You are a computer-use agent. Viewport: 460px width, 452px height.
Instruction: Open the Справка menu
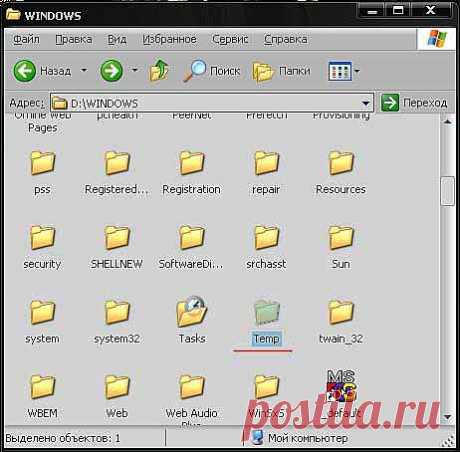[286, 39]
